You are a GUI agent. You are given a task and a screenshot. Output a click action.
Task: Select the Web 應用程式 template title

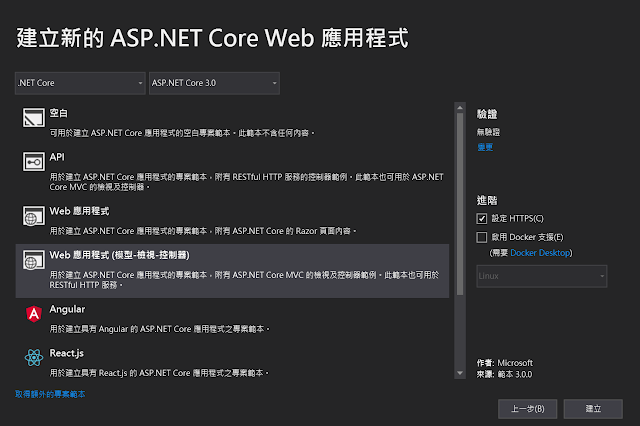pos(79,211)
